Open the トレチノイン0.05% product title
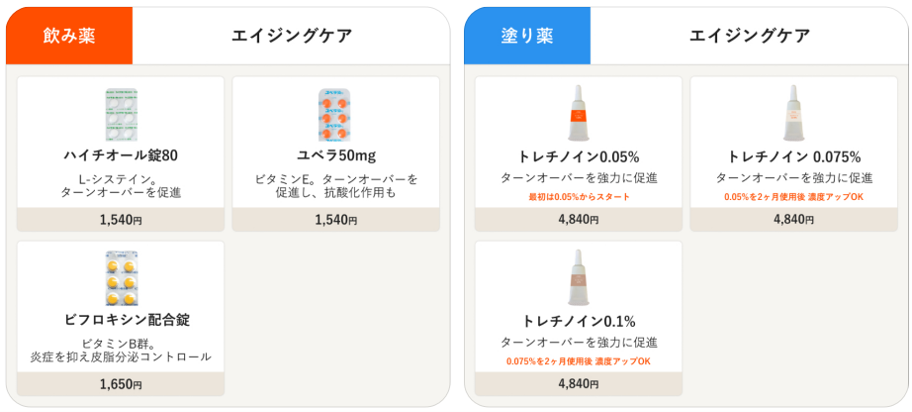The image size is (912, 412). point(578,157)
